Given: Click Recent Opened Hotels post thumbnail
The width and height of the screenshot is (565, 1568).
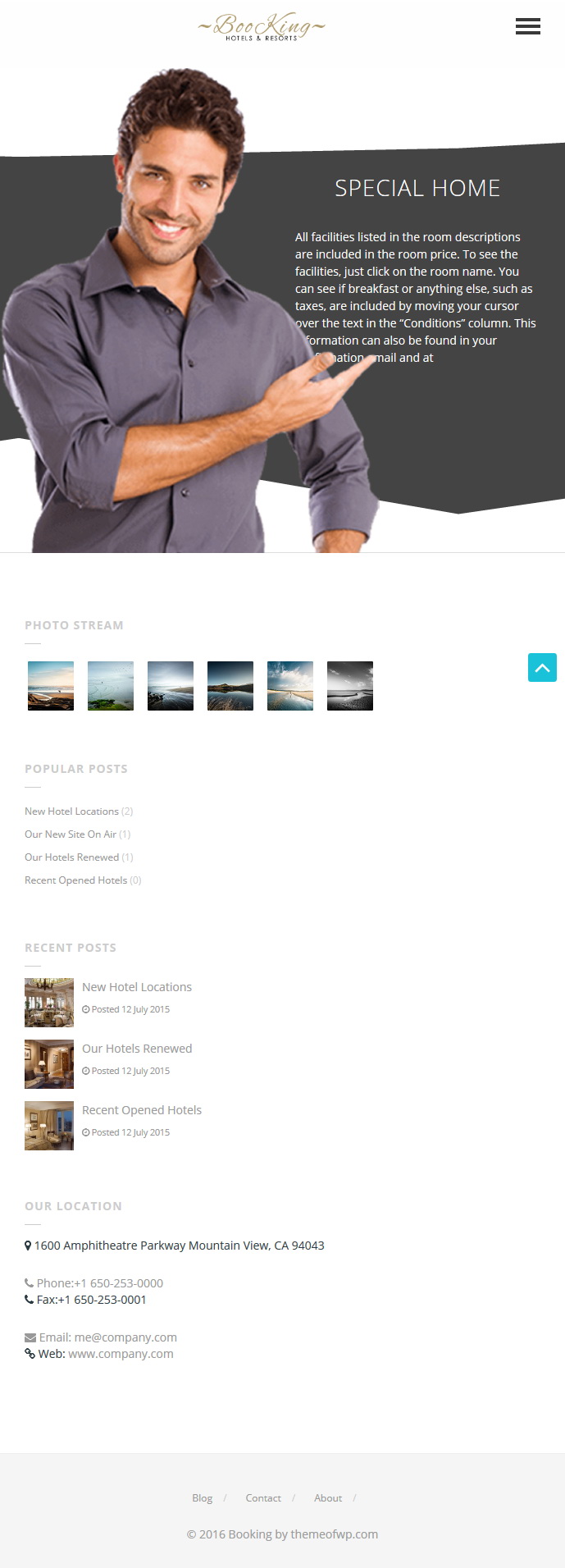Looking at the screenshot, I should click(x=49, y=1126).
